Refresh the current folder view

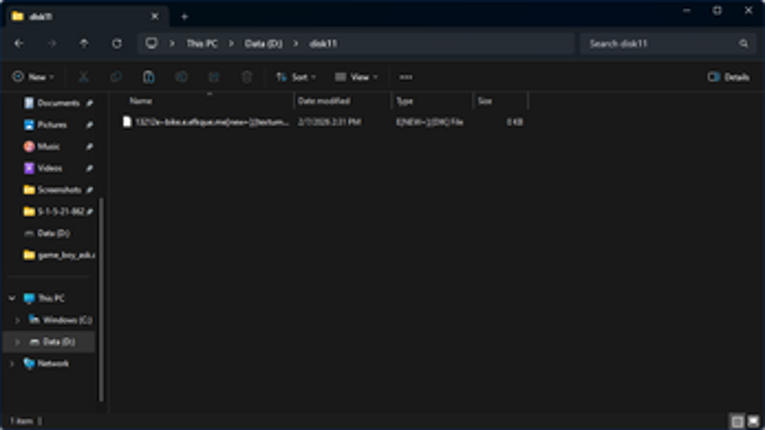click(x=116, y=44)
